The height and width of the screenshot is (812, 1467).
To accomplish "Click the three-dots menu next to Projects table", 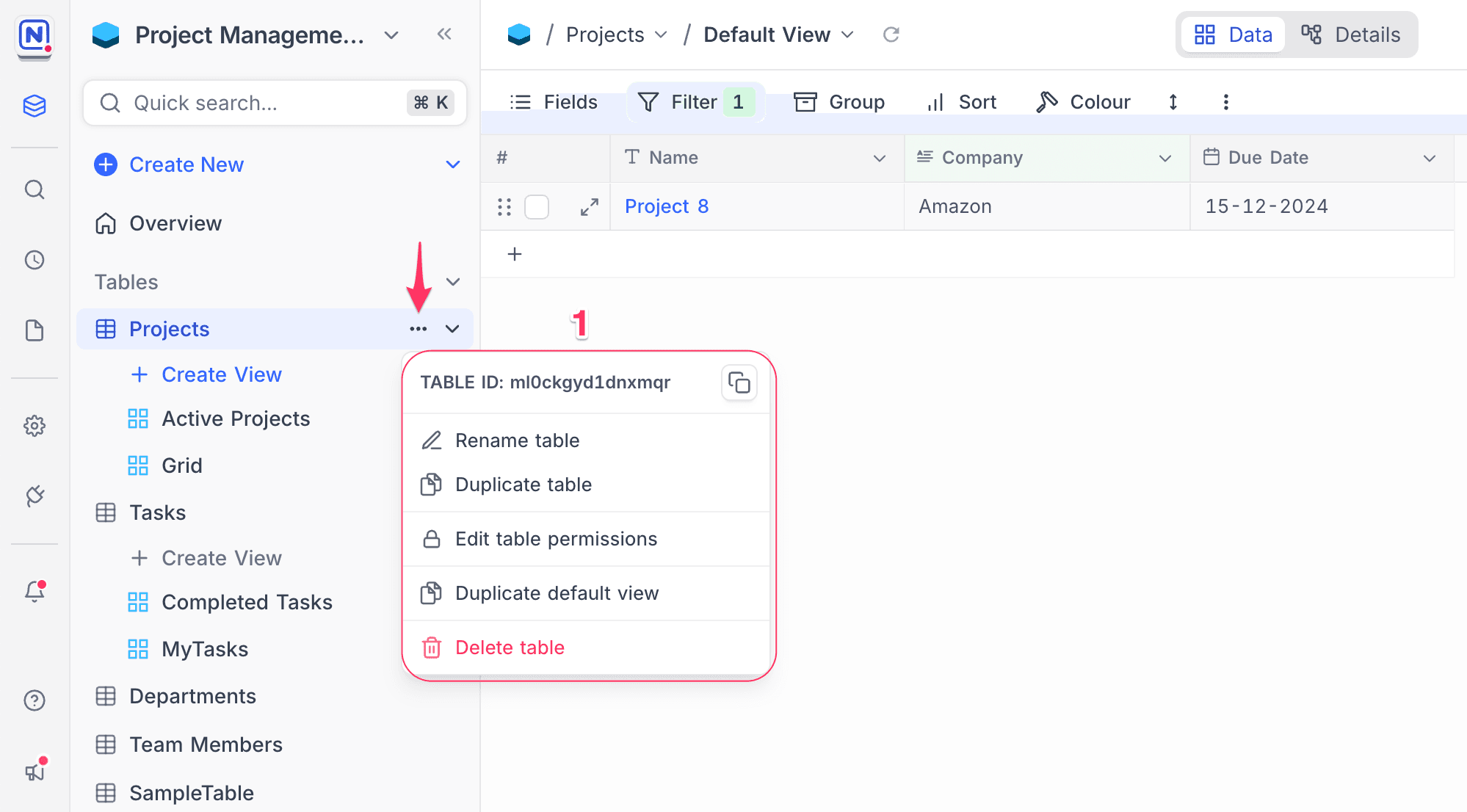I will [419, 329].
